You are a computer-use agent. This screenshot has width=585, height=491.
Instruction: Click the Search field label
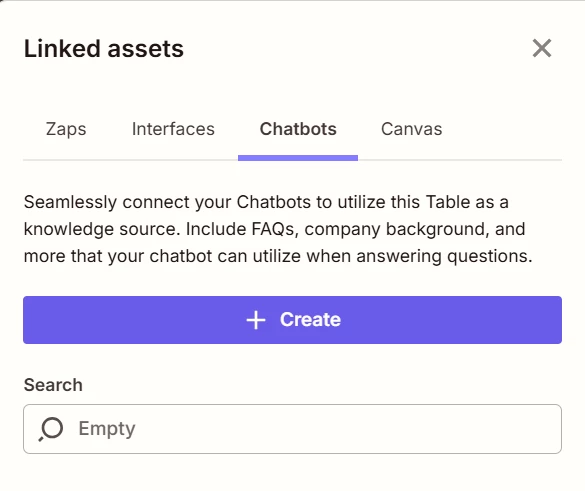point(53,385)
